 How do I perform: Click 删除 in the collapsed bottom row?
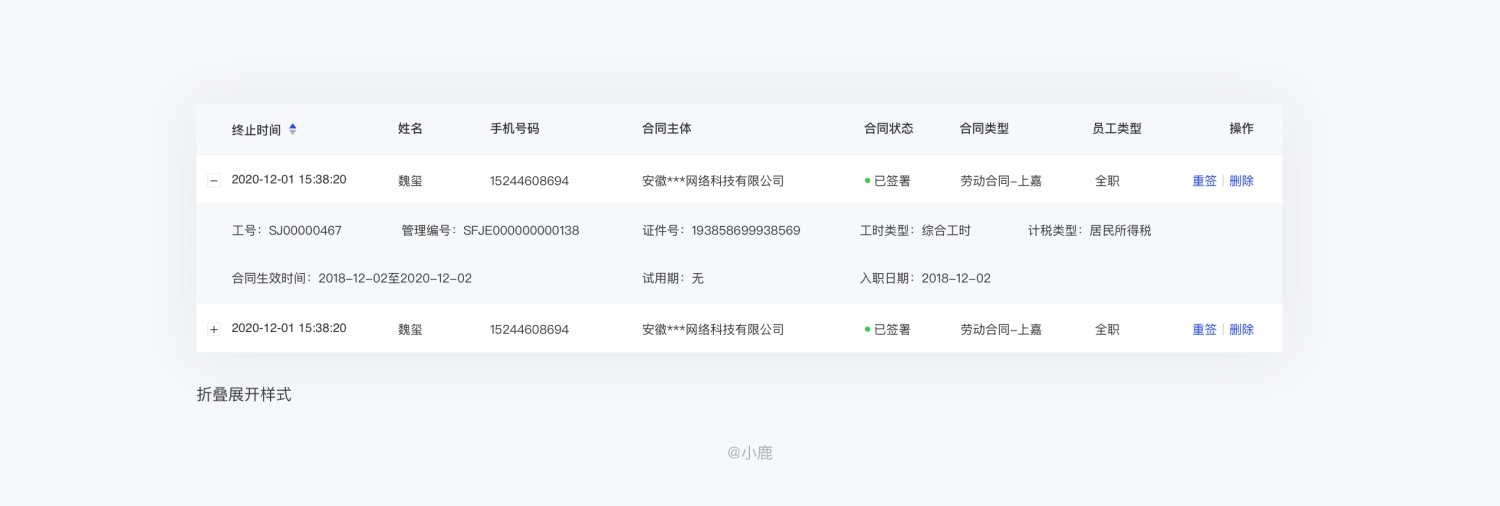pyautogui.click(x=1241, y=329)
